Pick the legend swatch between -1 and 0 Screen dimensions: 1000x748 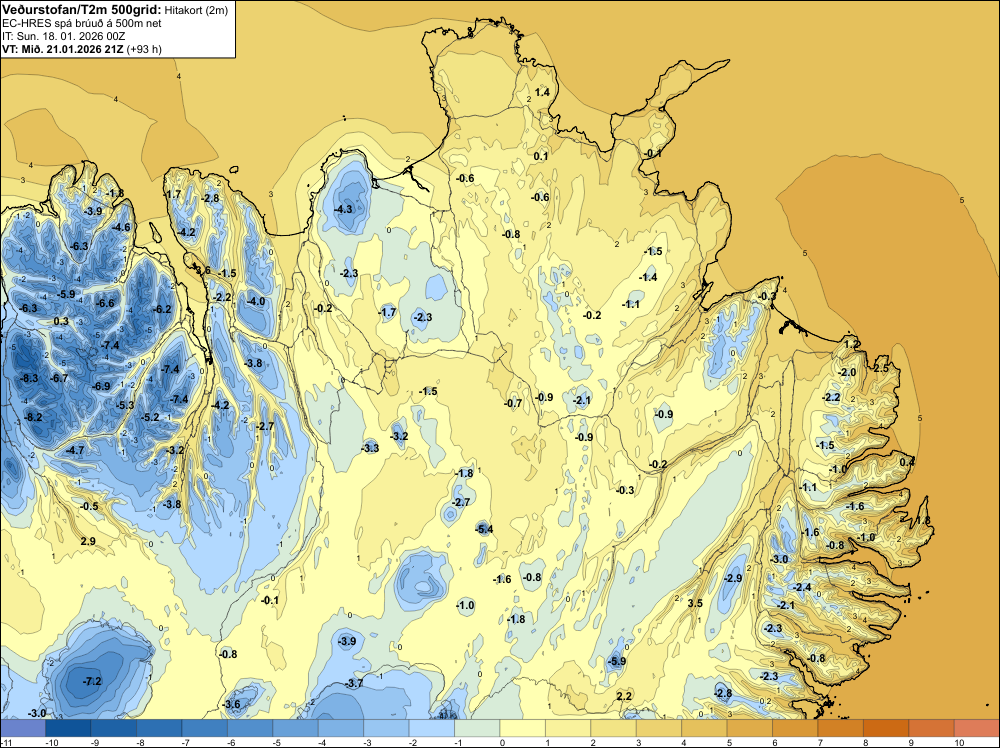click(477, 728)
